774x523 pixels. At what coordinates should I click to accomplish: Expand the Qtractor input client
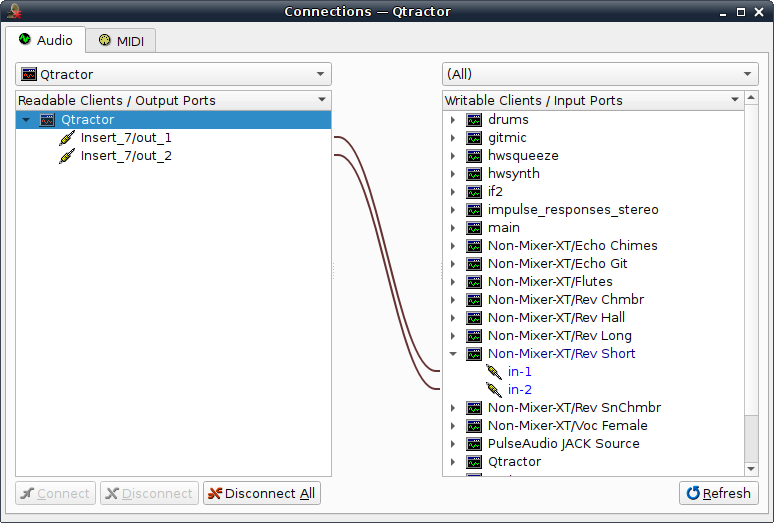click(453, 462)
